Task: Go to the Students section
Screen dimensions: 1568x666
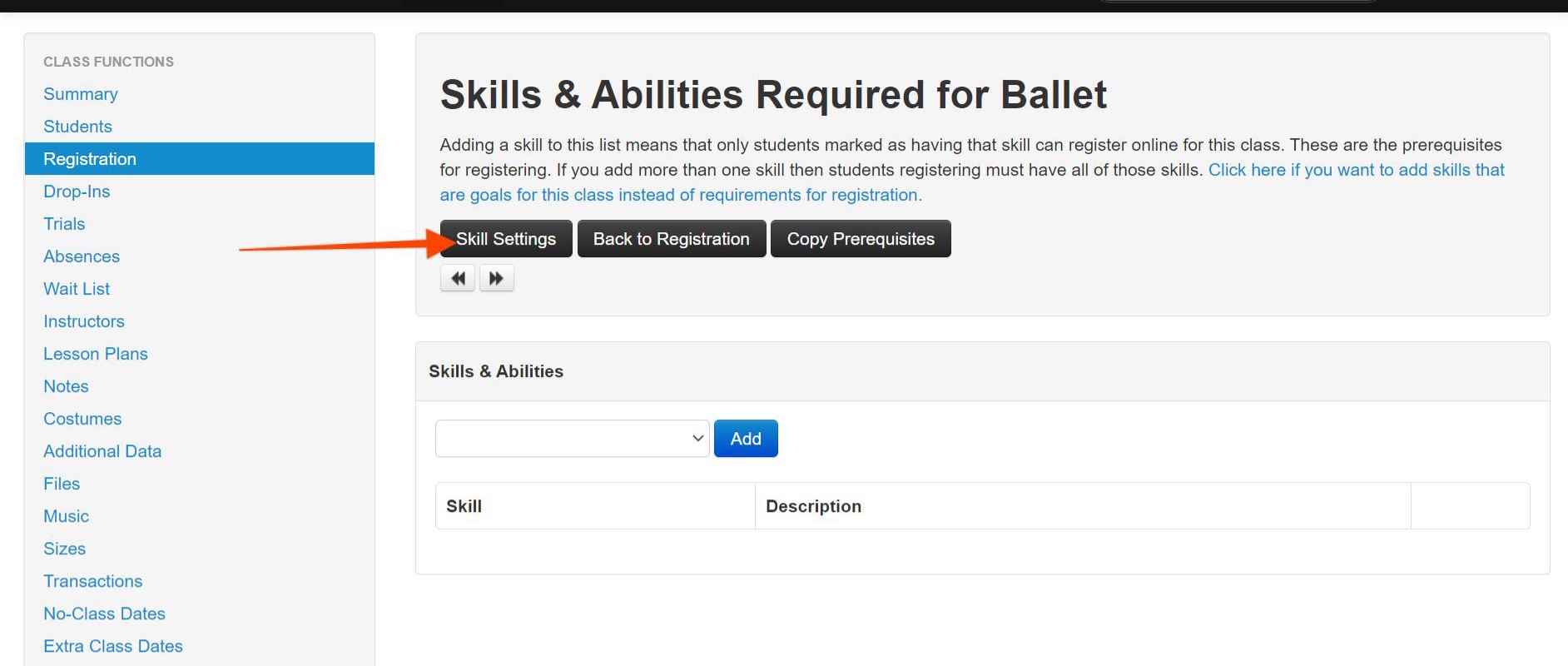Action: pos(77,127)
